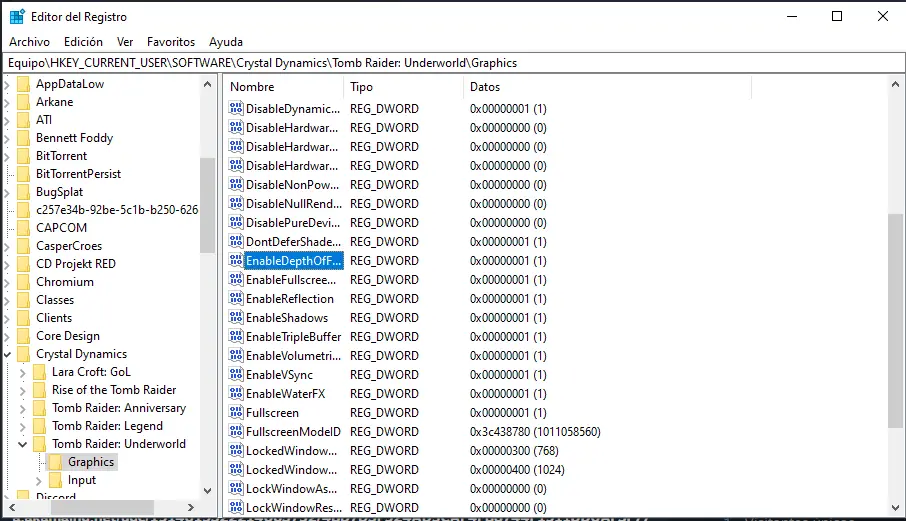Select the Bennett Foddy key
Screen dimensions: 906x521
75,138
